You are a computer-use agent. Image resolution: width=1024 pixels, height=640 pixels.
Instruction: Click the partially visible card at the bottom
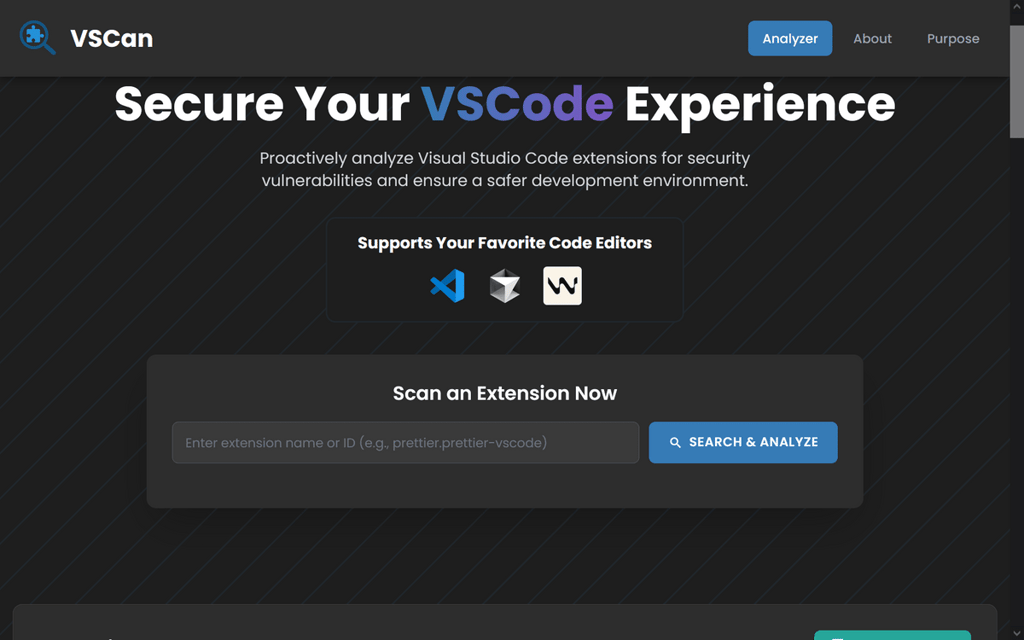tap(400, 624)
